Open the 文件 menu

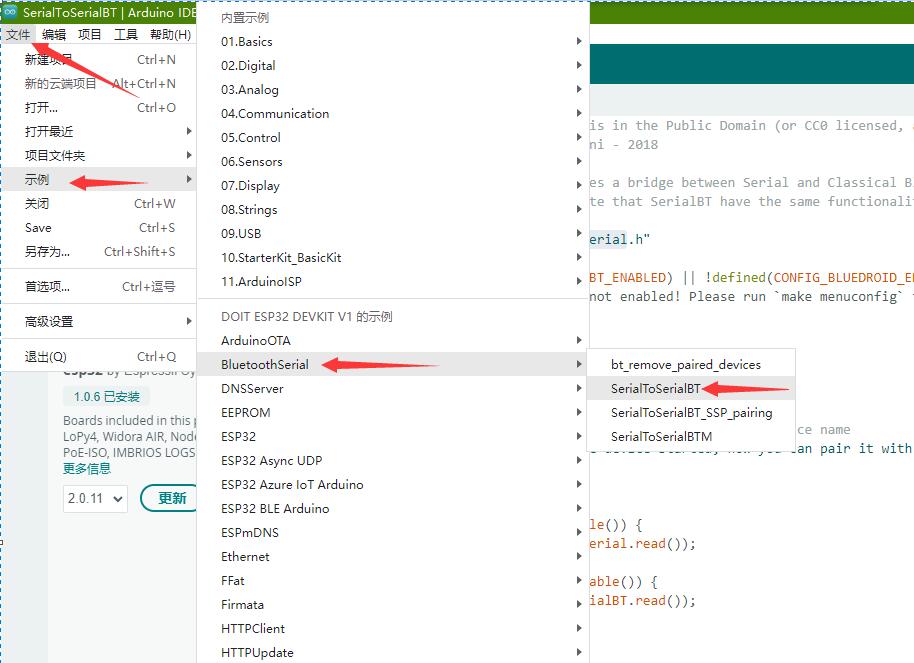[19, 34]
